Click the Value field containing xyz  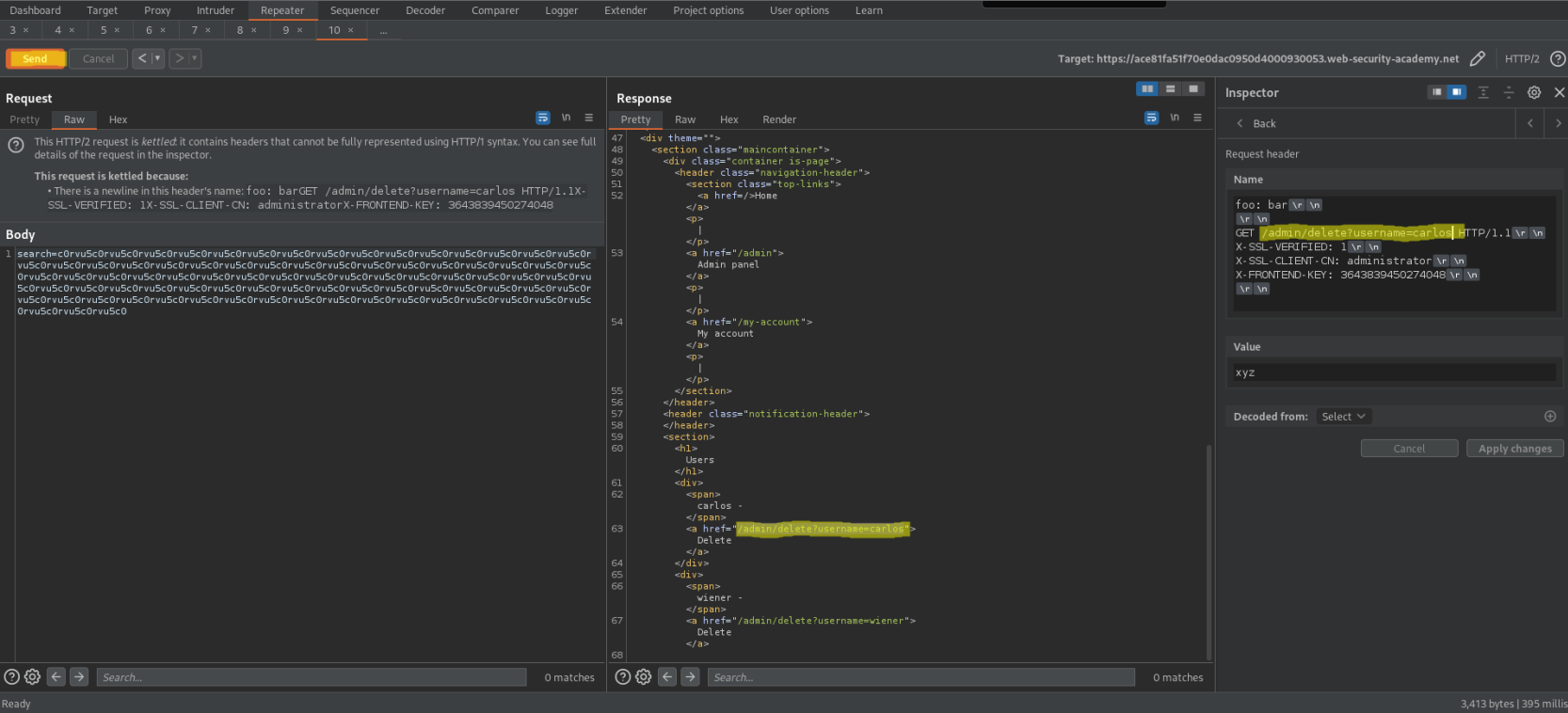point(1394,372)
